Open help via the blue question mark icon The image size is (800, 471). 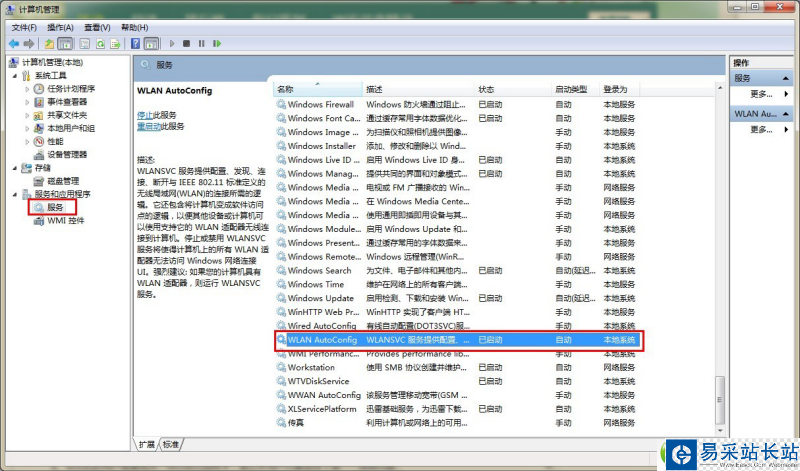click(135, 44)
